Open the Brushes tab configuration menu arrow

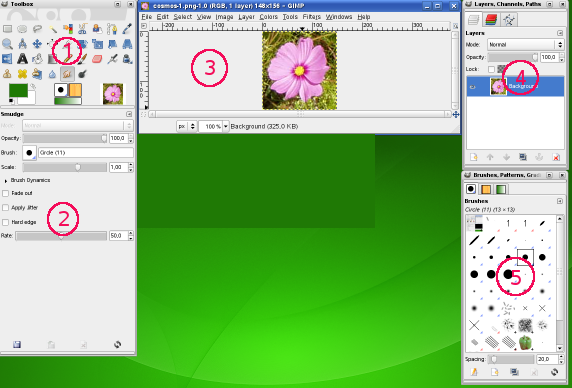(x=560, y=201)
